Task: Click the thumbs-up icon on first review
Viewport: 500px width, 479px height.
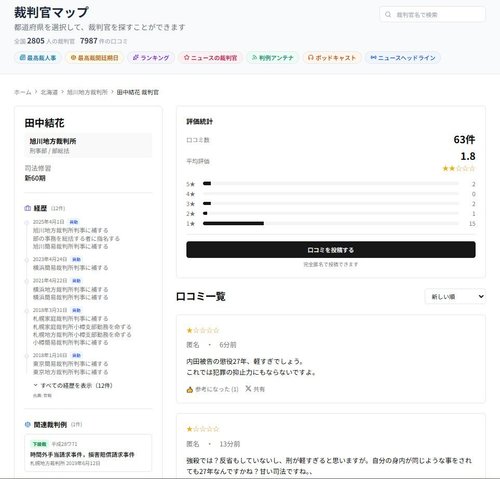Action: pyautogui.click(x=190, y=389)
